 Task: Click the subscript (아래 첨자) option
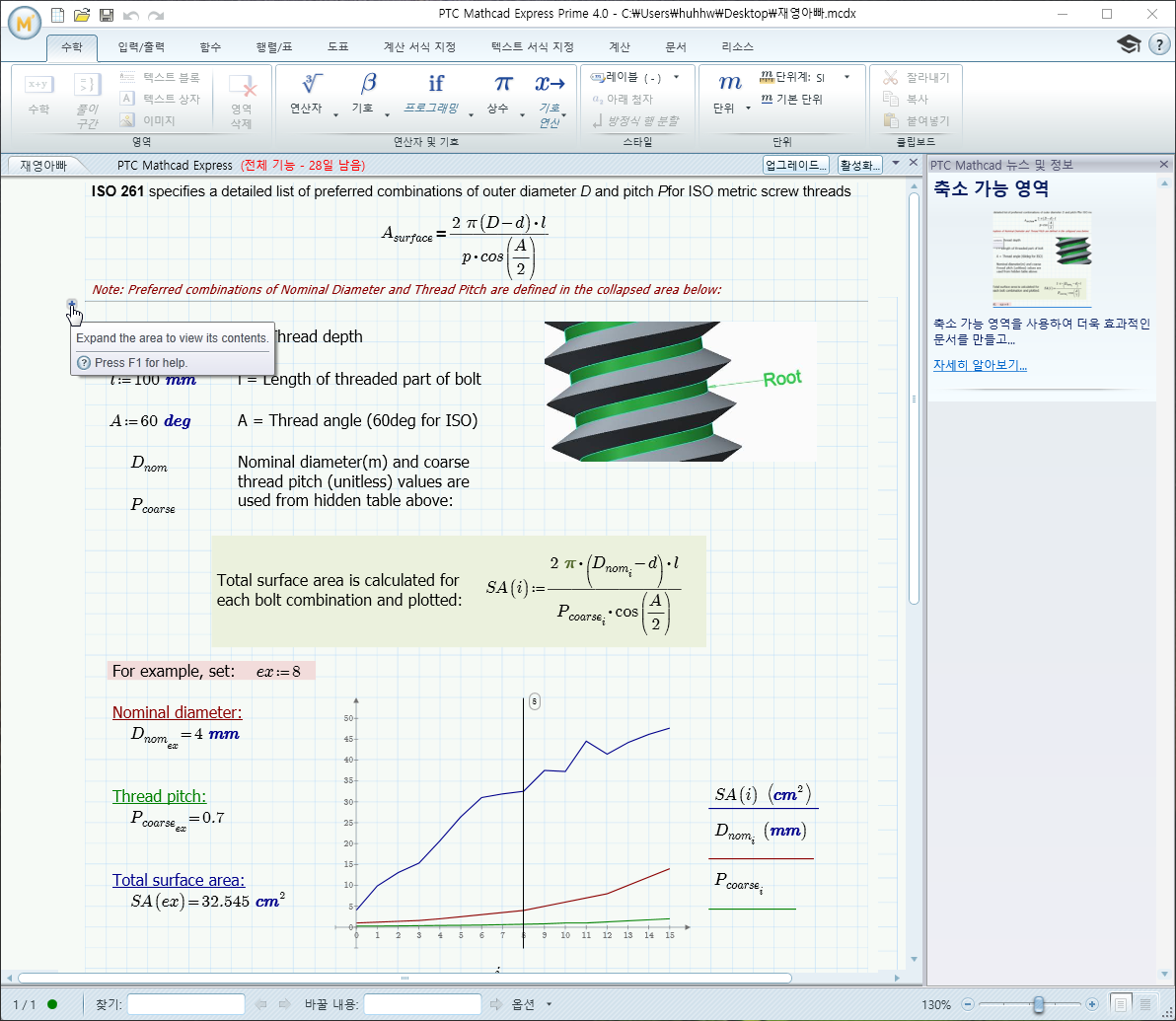622,99
